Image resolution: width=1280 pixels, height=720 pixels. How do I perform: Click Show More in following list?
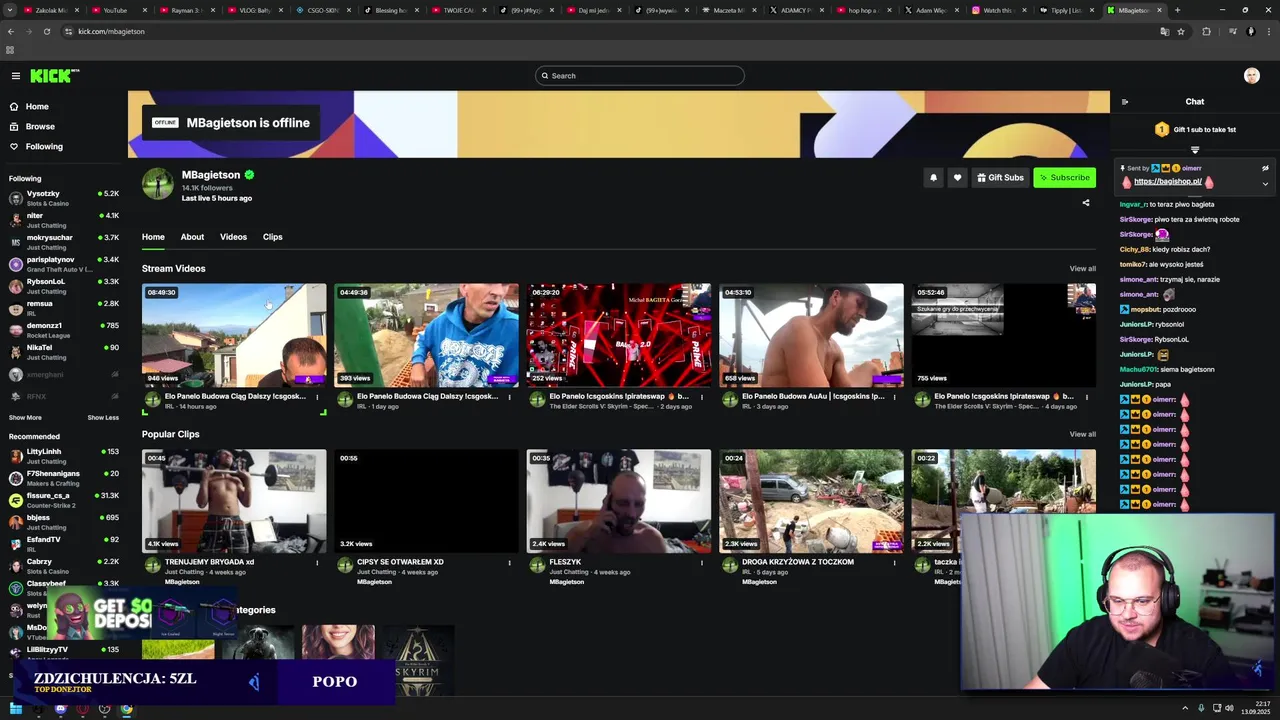coord(25,418)
